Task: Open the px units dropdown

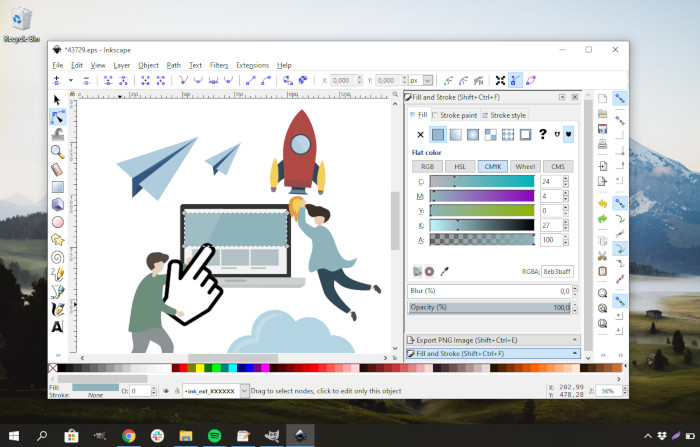Action: tap(428, 80)
